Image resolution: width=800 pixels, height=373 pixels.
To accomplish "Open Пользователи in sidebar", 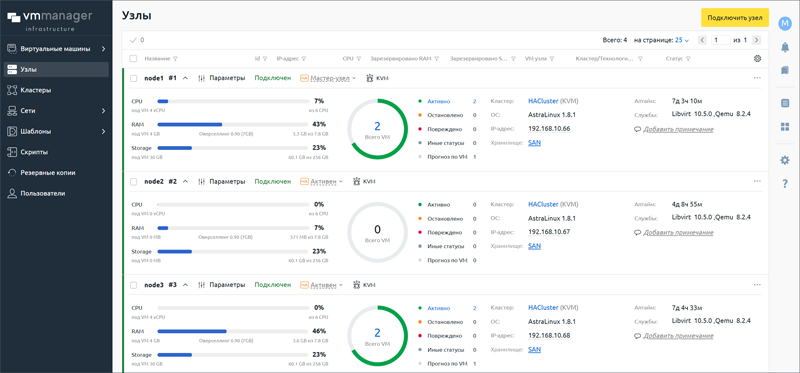I will tap(56, 193).
